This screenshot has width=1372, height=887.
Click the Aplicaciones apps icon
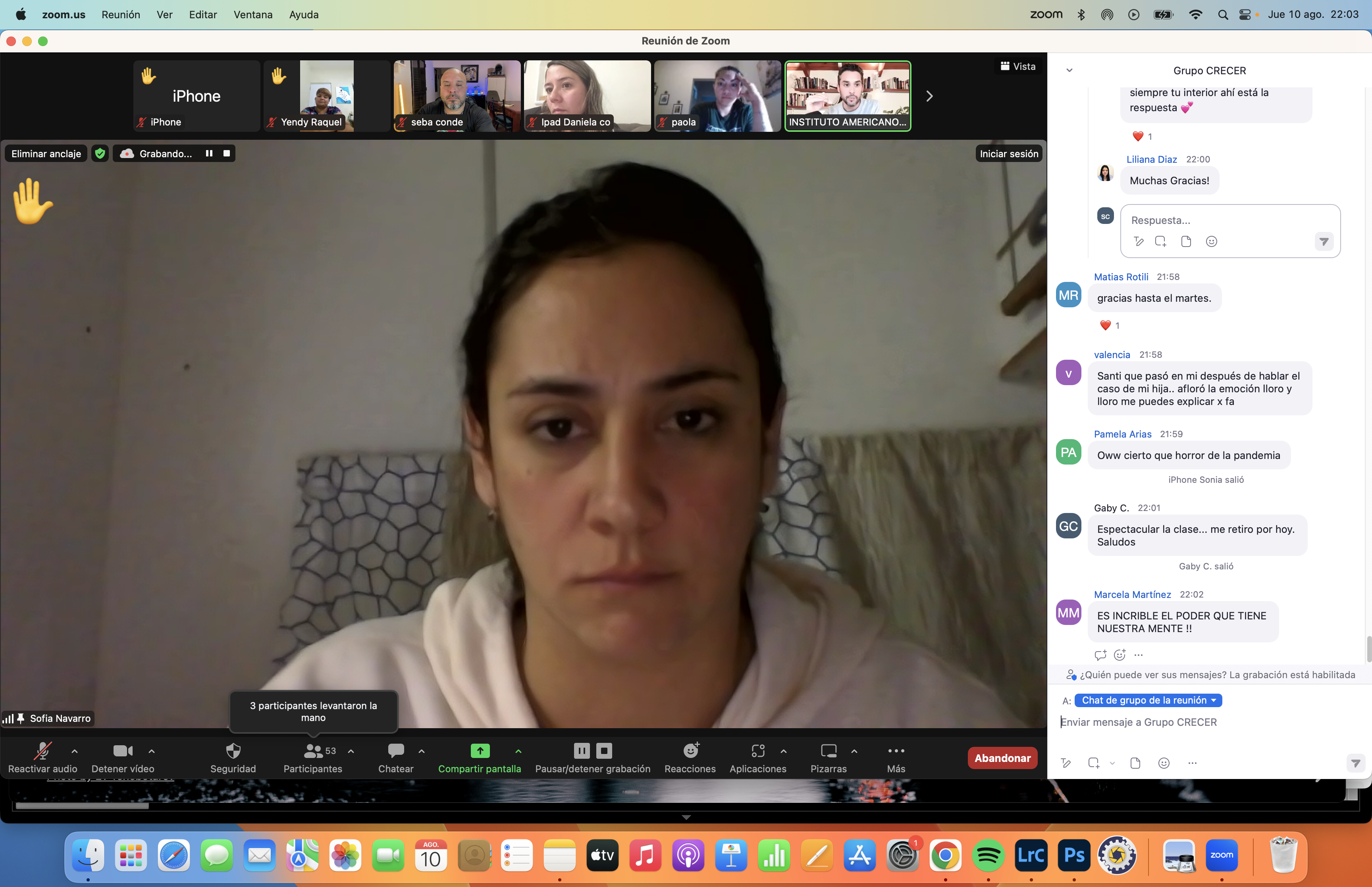click(758, 750)
